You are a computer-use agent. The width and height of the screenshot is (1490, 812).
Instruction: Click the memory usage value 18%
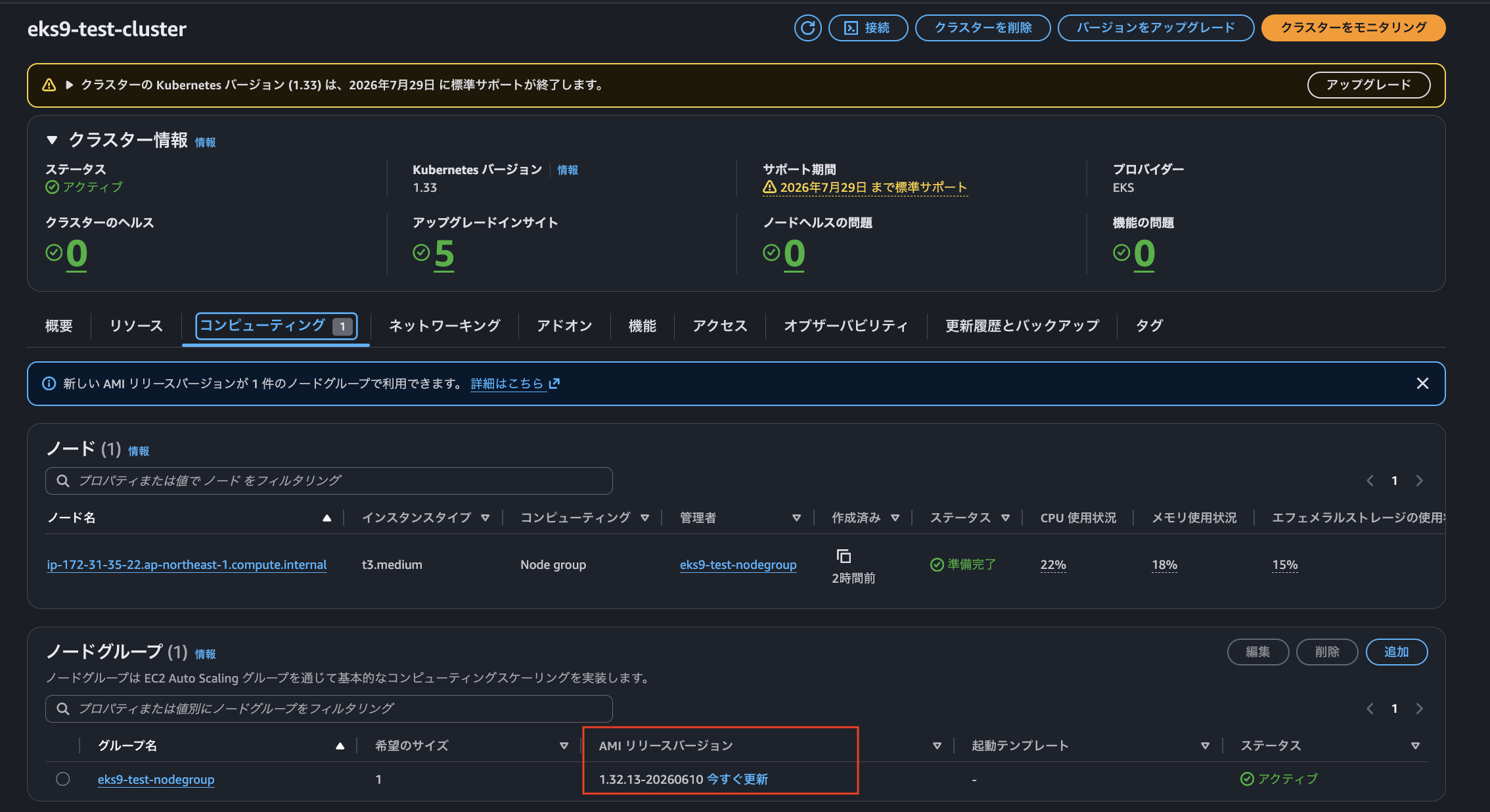point(1164,565)
